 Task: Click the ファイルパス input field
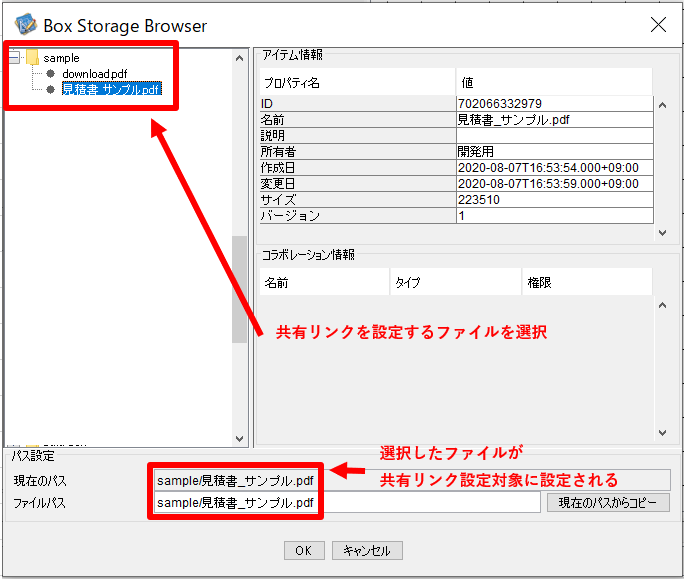347,503
